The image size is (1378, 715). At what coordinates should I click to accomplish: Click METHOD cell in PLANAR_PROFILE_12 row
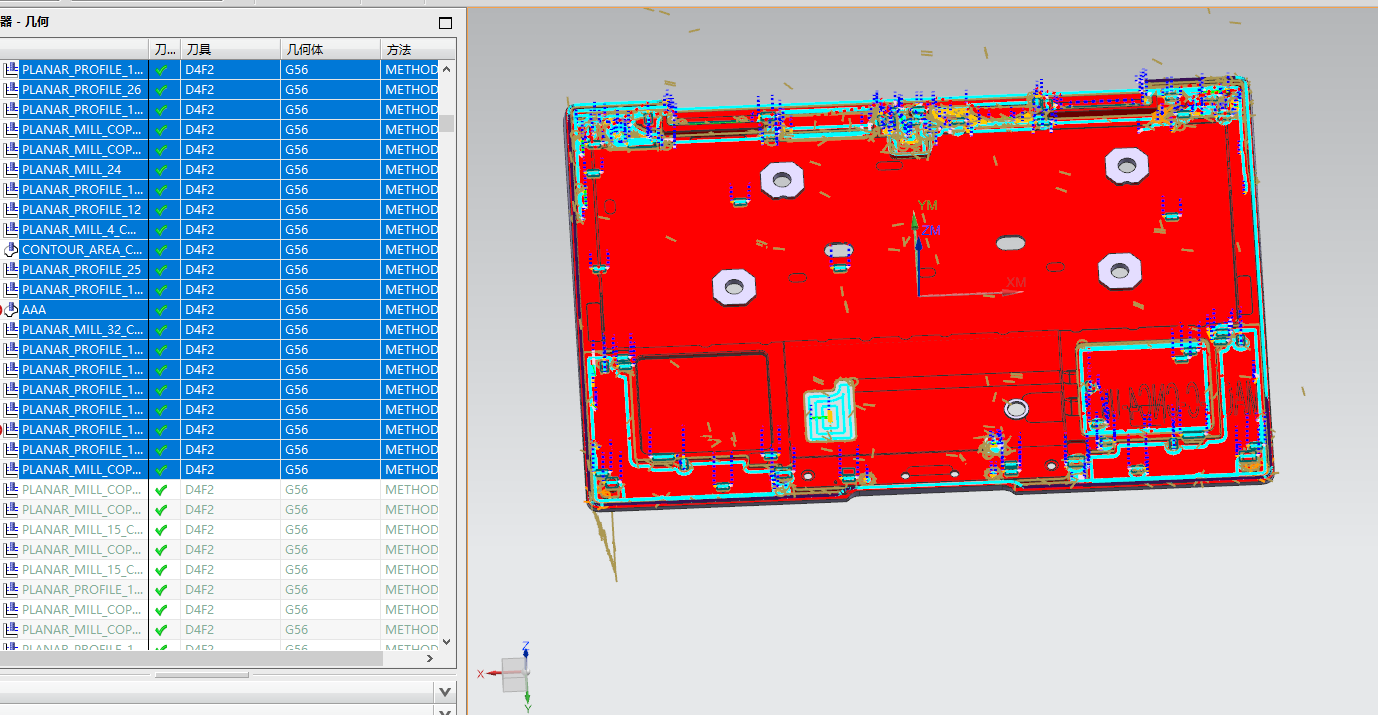[x=410, y=210]
